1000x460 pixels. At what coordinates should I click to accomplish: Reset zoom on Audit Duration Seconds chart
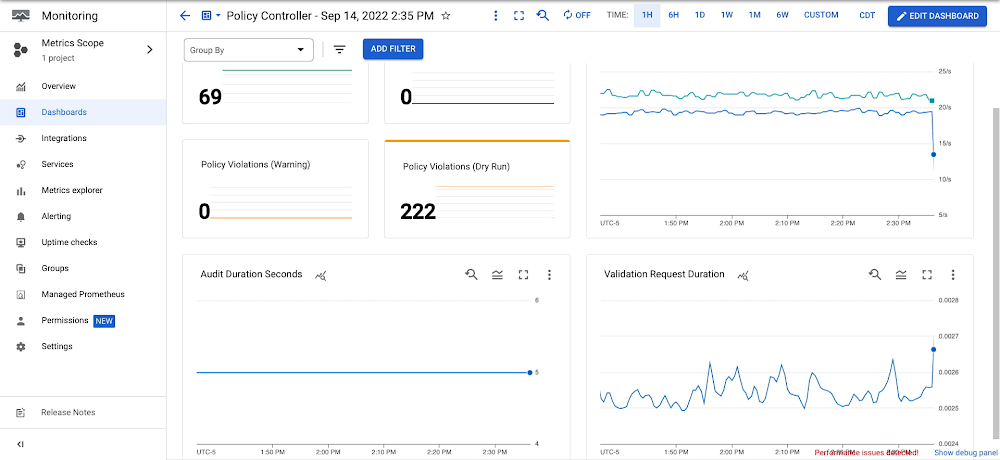tap(471, 275)
